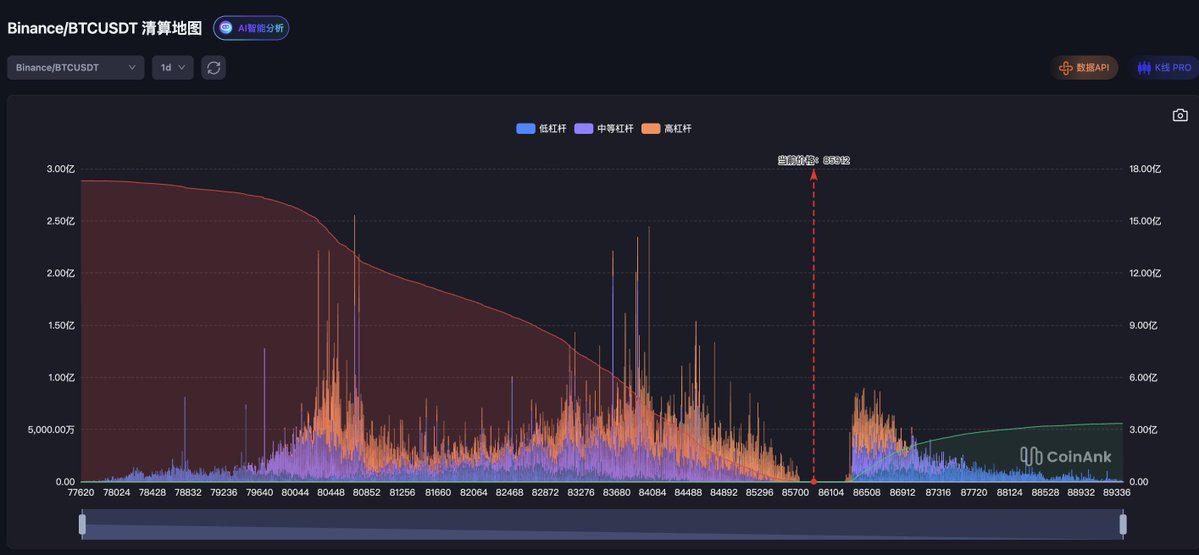Open the 数据API button

(1084, 67)
